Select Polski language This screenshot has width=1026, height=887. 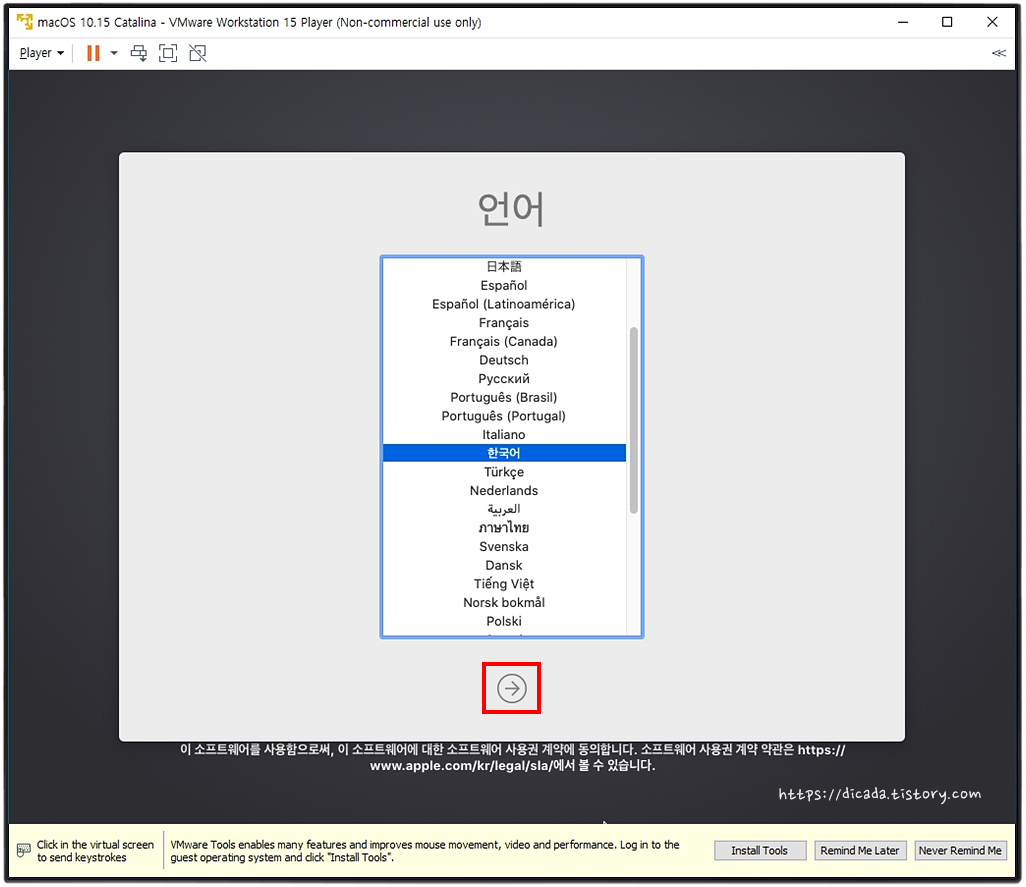pyautogui.click(x=504, y=621)
